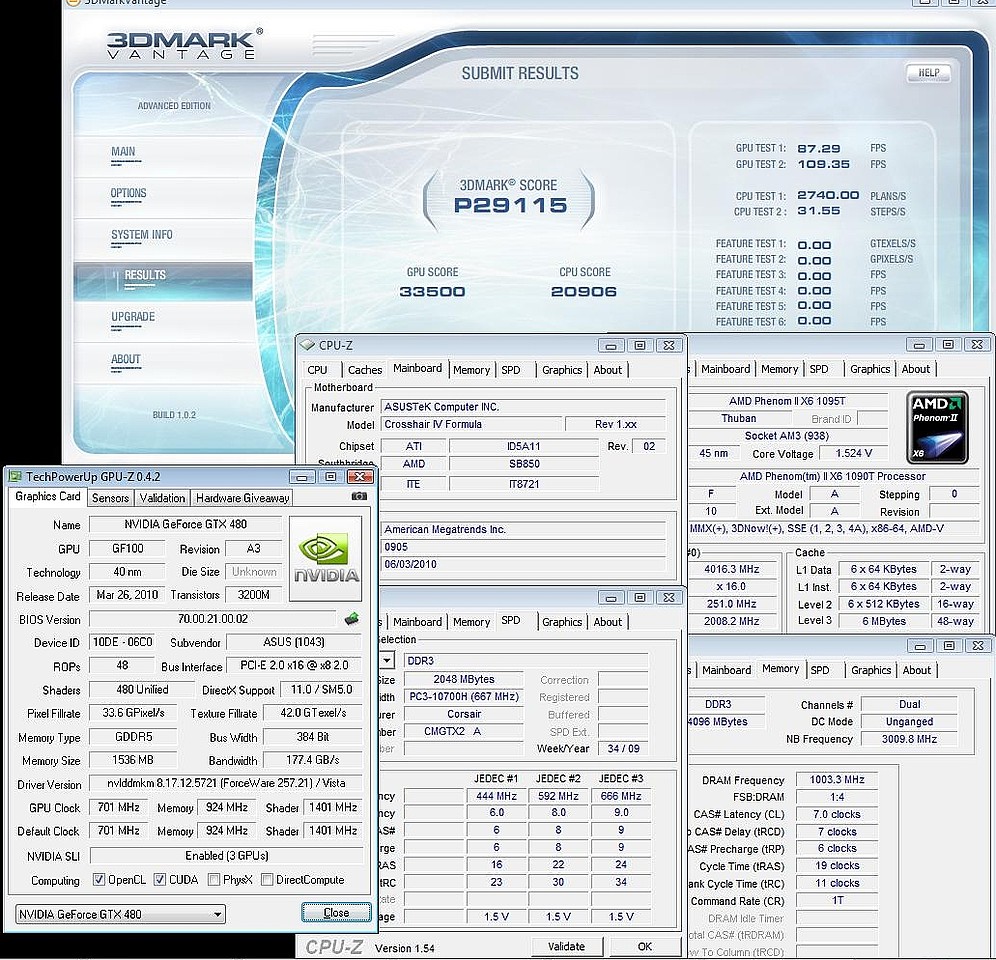Click the Core Voltage value 1.524 V
The height and width of the screenshot is (960, 996).
854,454
